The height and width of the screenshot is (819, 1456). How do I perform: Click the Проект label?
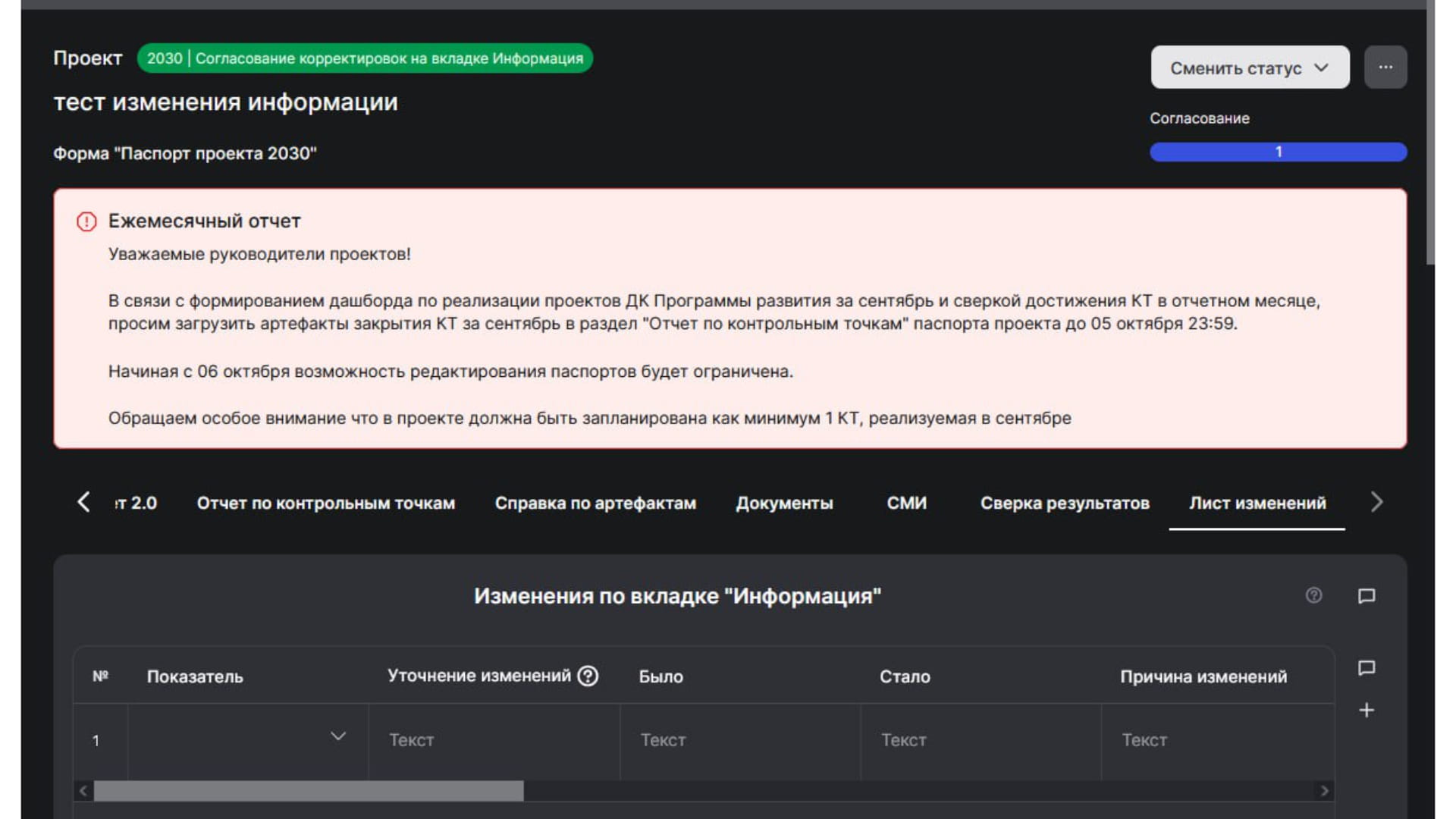(87, 58)
